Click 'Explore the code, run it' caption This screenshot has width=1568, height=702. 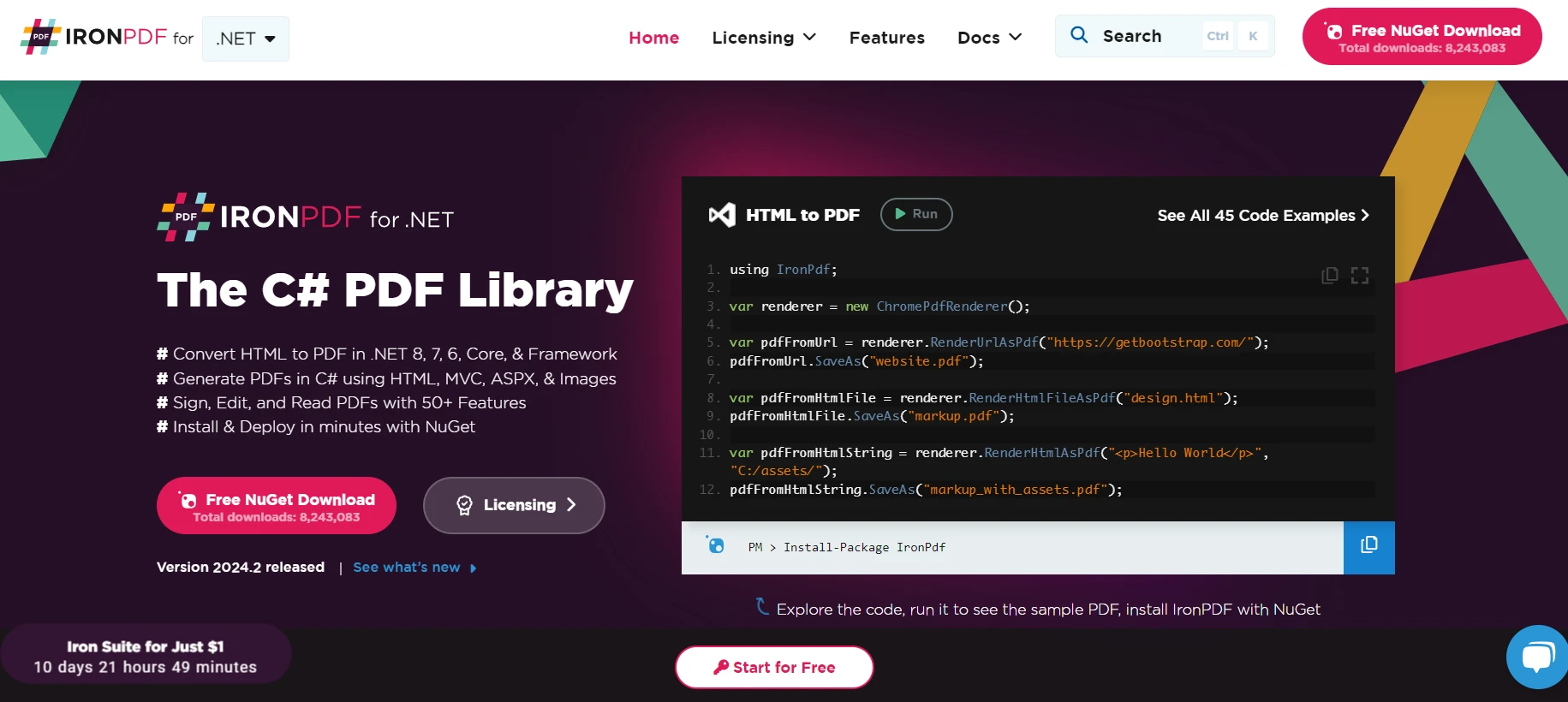tap(1048, 610)
